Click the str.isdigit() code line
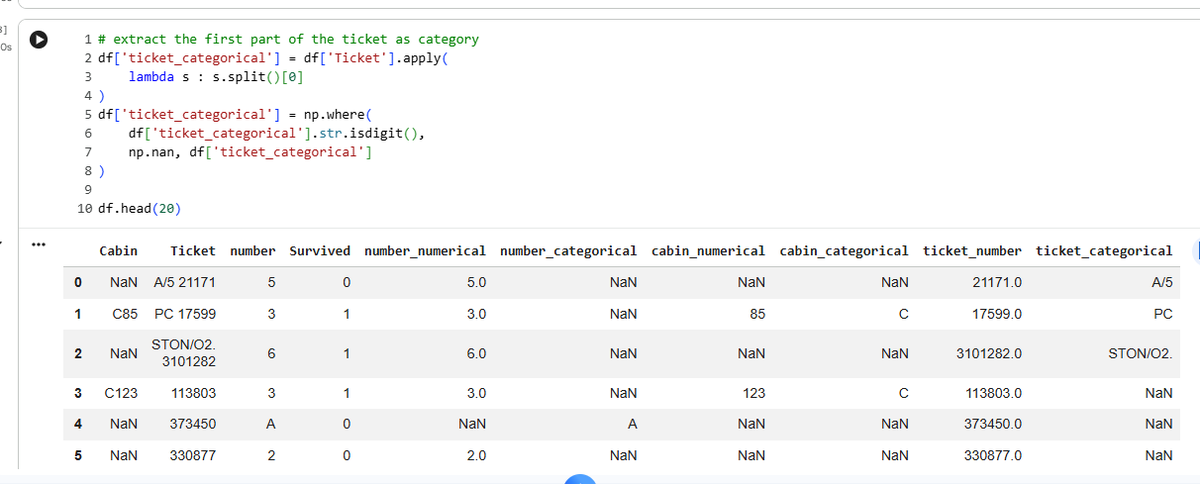Image resolution: width=1200 pixels, height=484 pixels. [276, 133]
